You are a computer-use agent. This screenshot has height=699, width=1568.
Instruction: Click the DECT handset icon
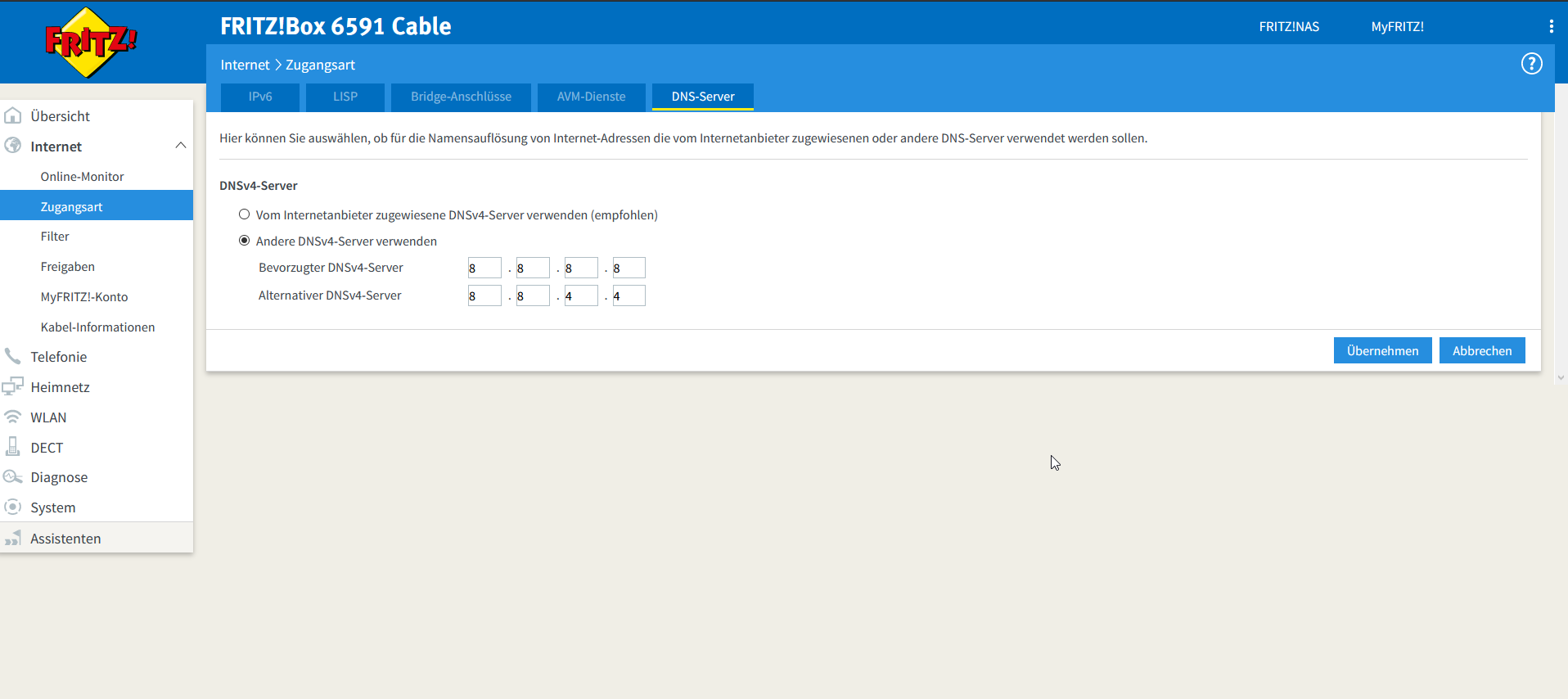coord(13,447)
